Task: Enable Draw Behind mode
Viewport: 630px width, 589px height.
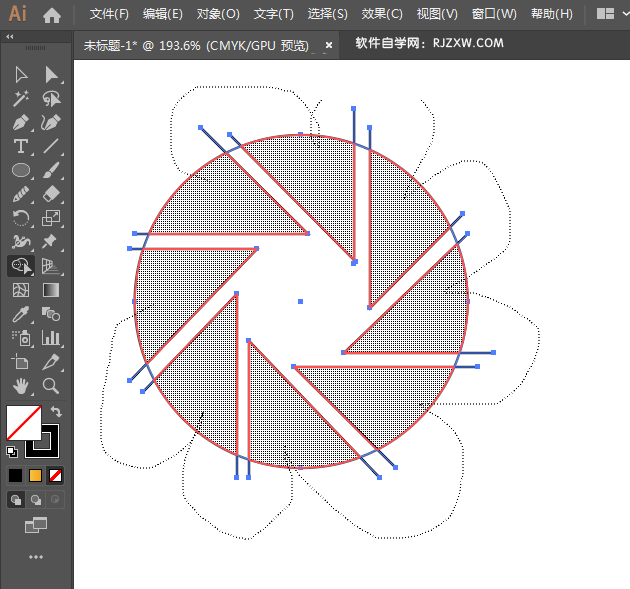Action: point(36,500)
